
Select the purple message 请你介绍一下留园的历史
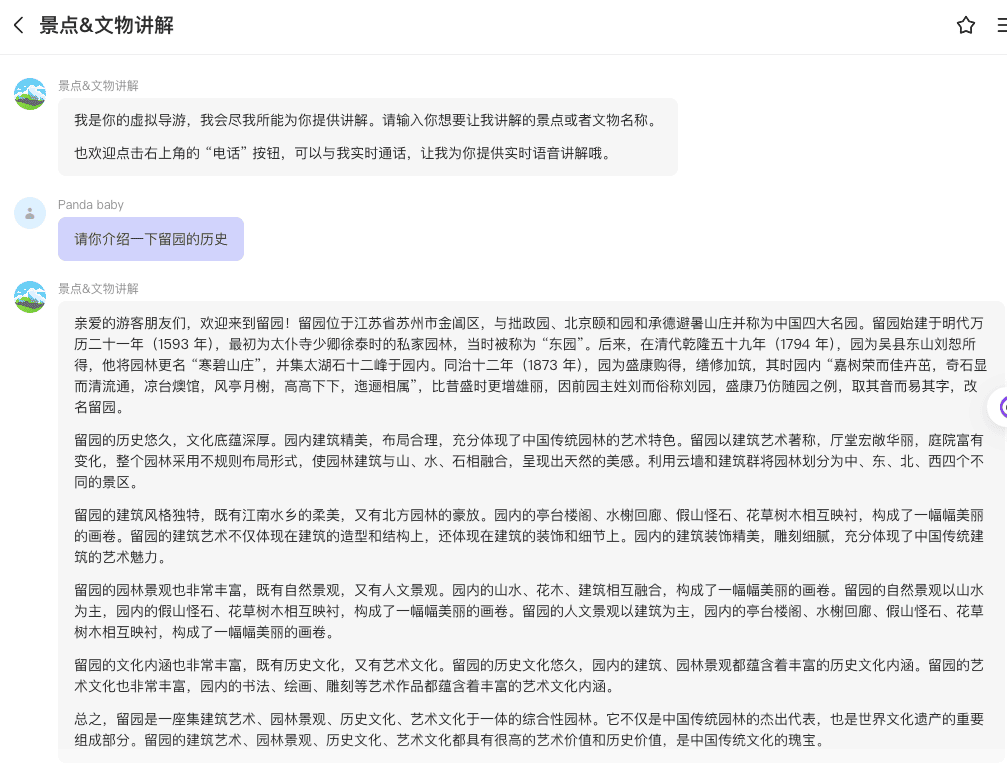(151, 240)
